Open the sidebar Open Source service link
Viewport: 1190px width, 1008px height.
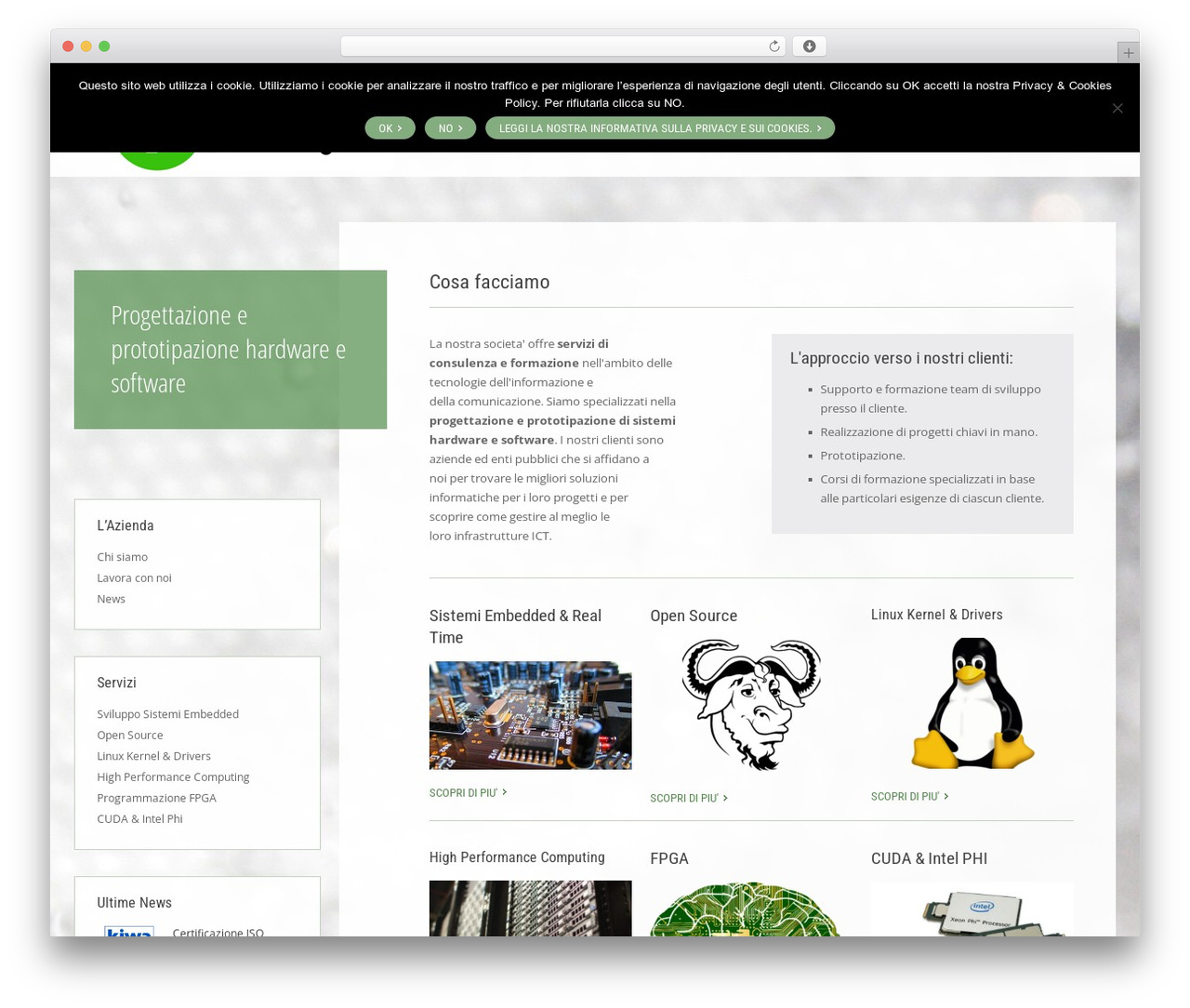tap(129, 735)
